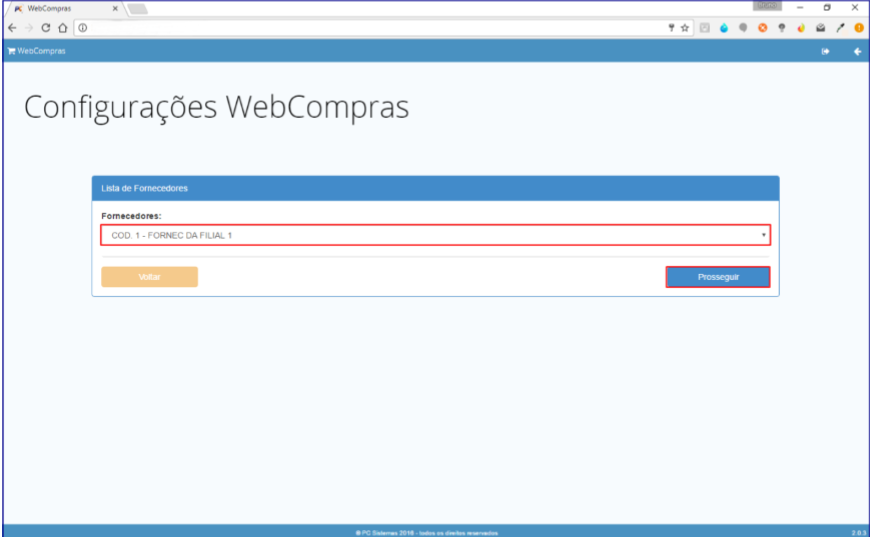Click the orange alert icon at toolbar end

coord(859,28)
